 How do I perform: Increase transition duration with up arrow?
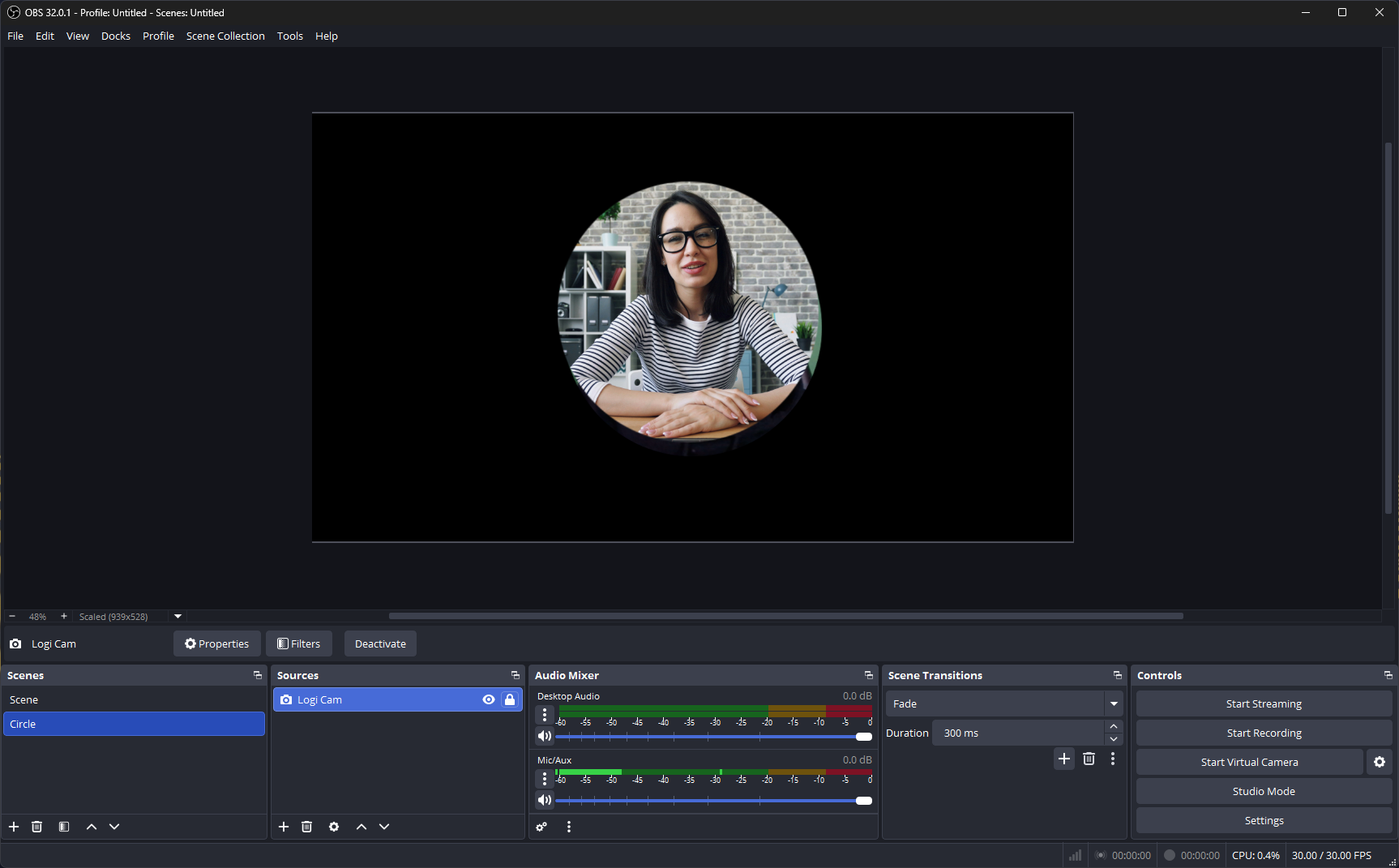click(1114, 726)
